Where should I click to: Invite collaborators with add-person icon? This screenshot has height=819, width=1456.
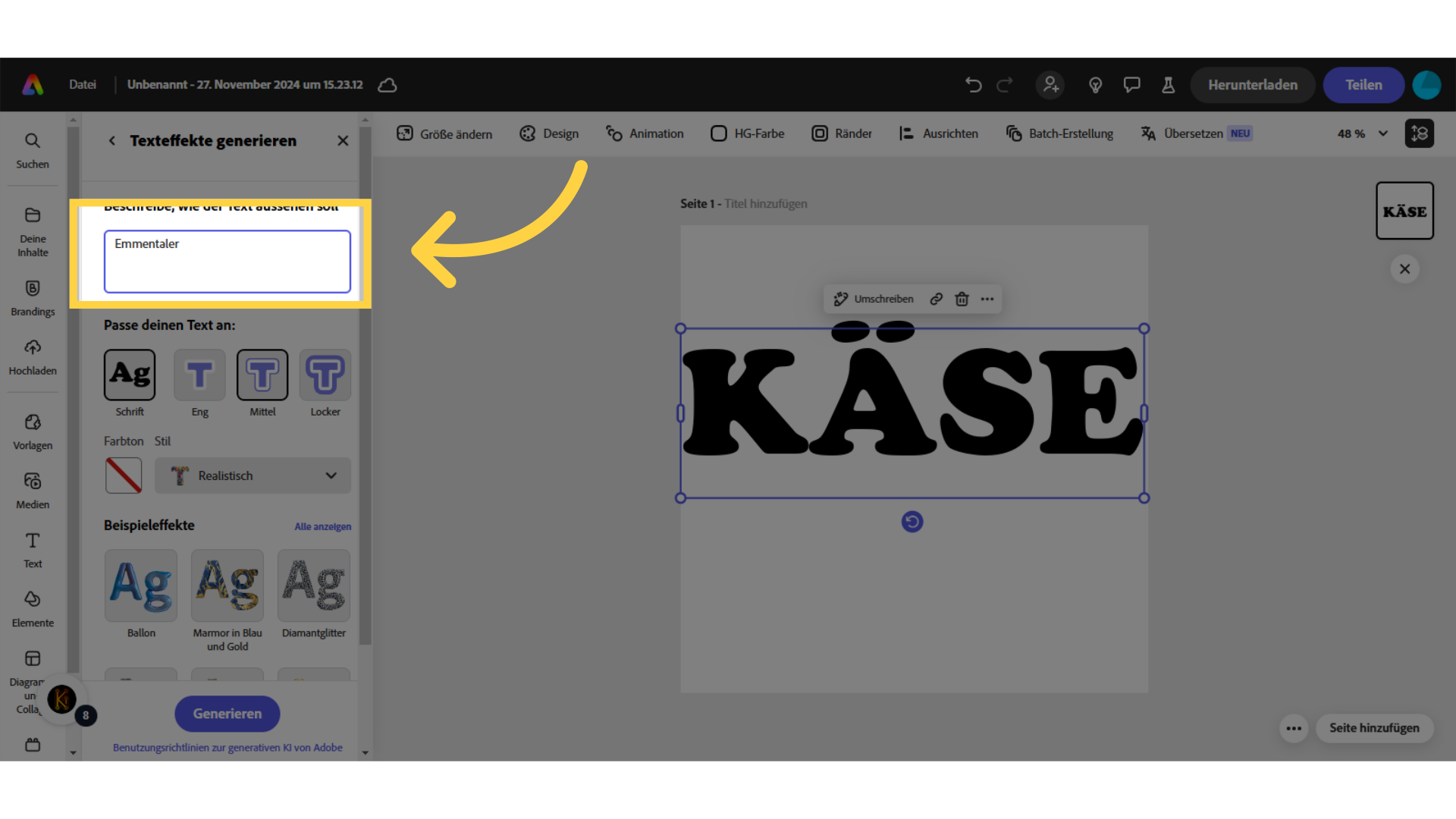(1050, 85)
